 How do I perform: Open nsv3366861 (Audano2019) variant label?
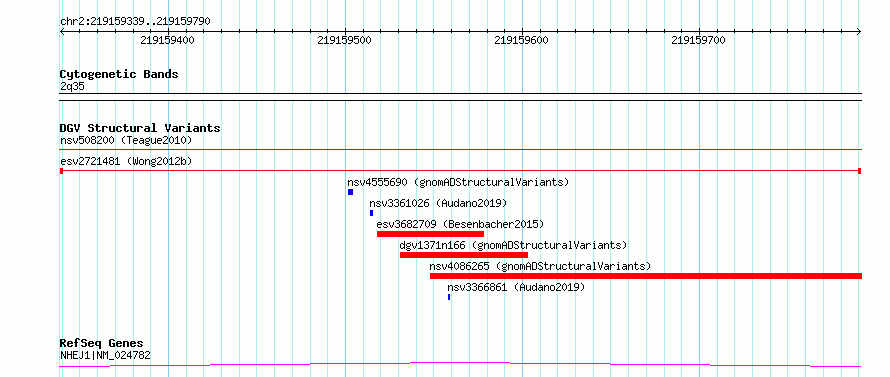516,287
